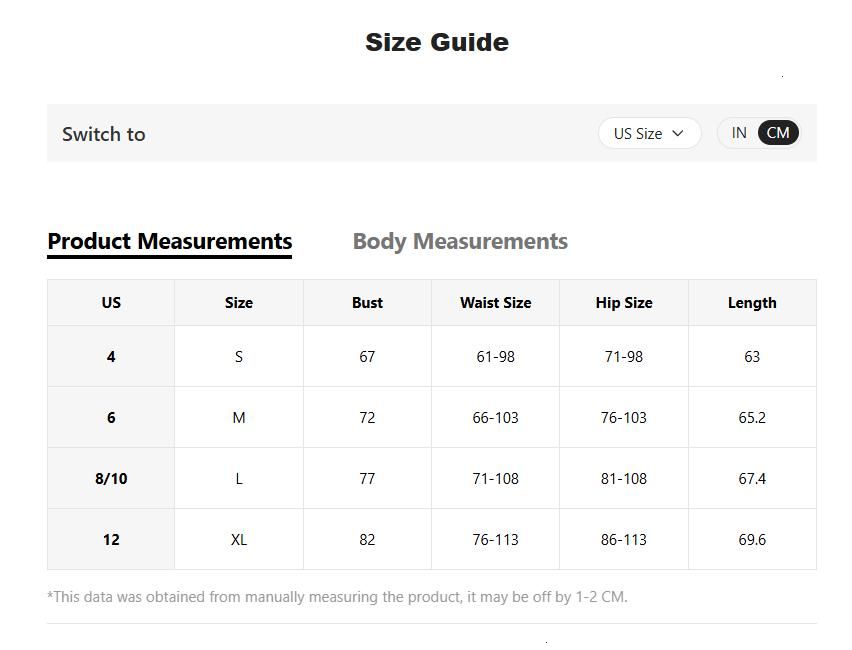Select the US size 6 row

pos(111,418)
